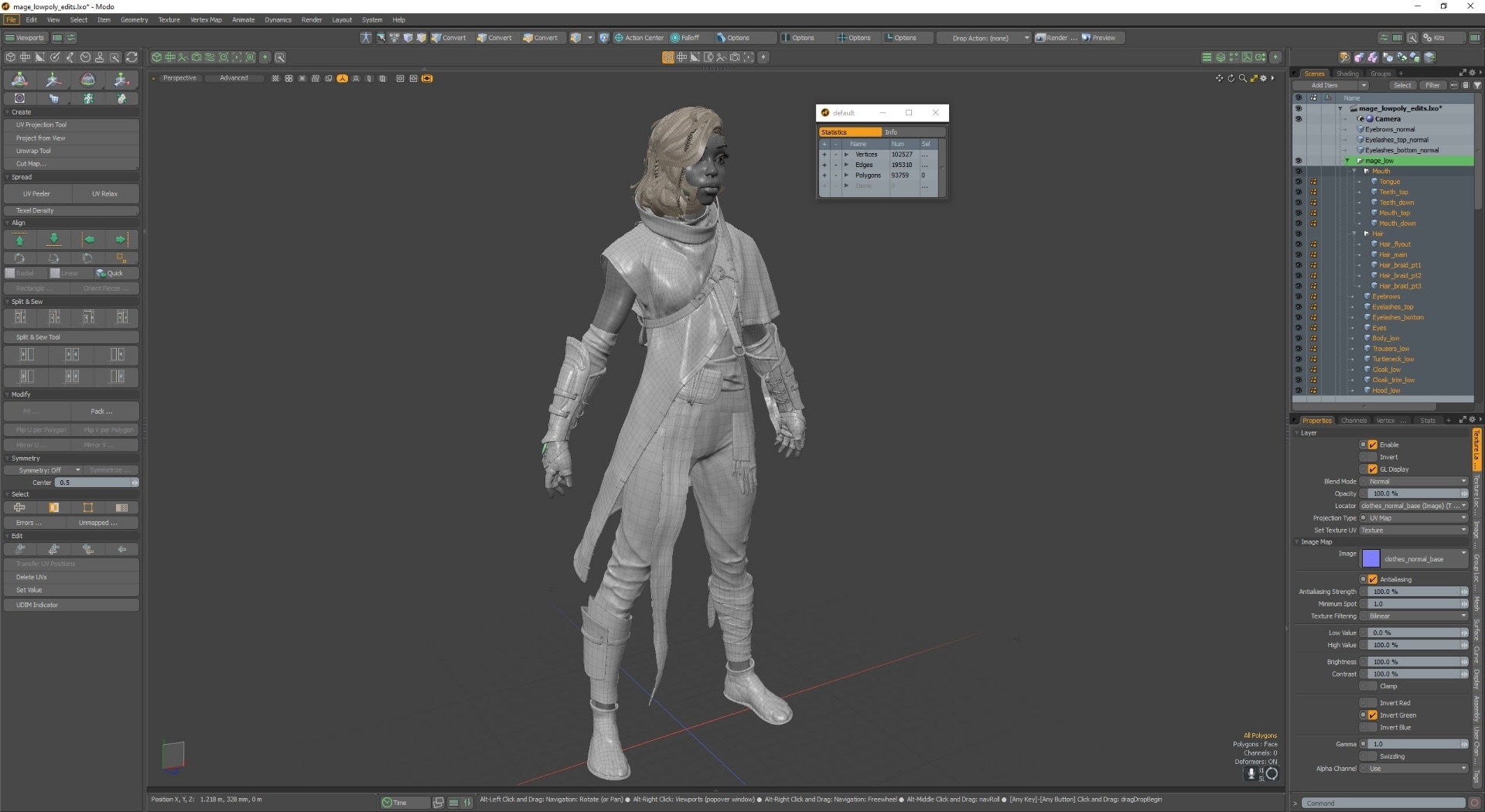
Task: Collapse the Hair group in item tree
Action: [1354, 234]
